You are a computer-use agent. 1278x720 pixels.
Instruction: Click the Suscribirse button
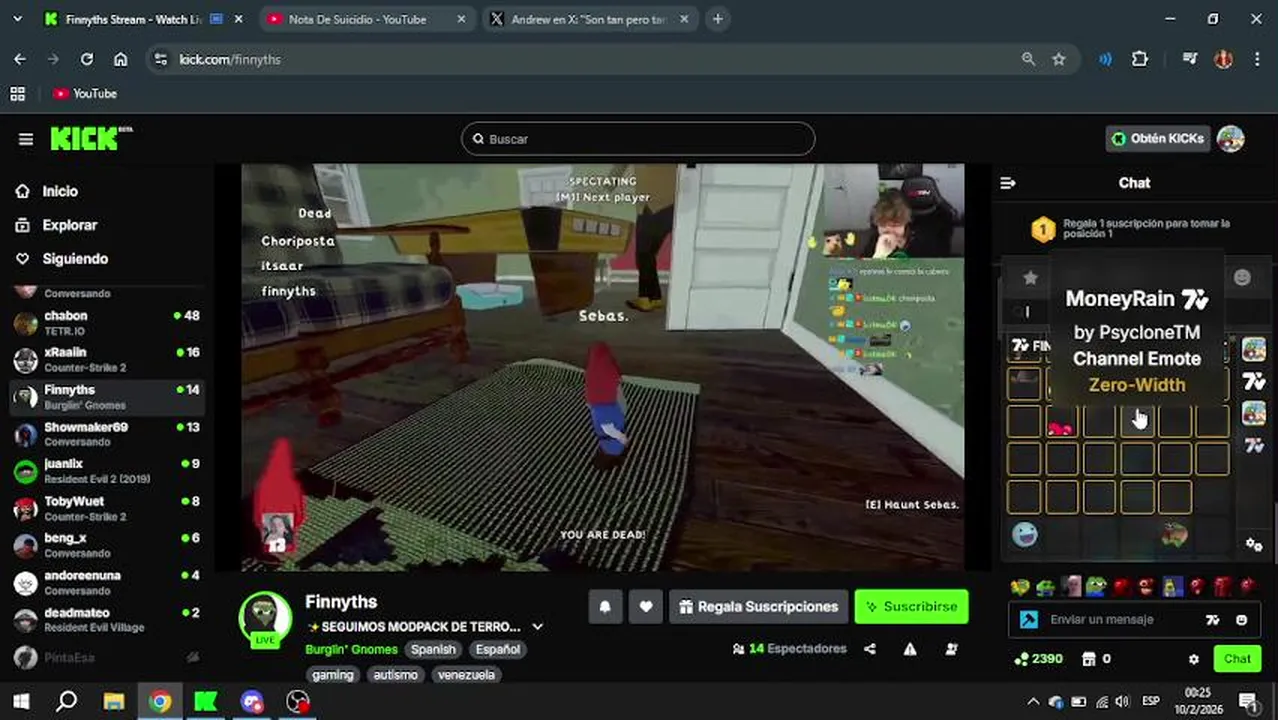pyautogui.click(x=911, y=607)
